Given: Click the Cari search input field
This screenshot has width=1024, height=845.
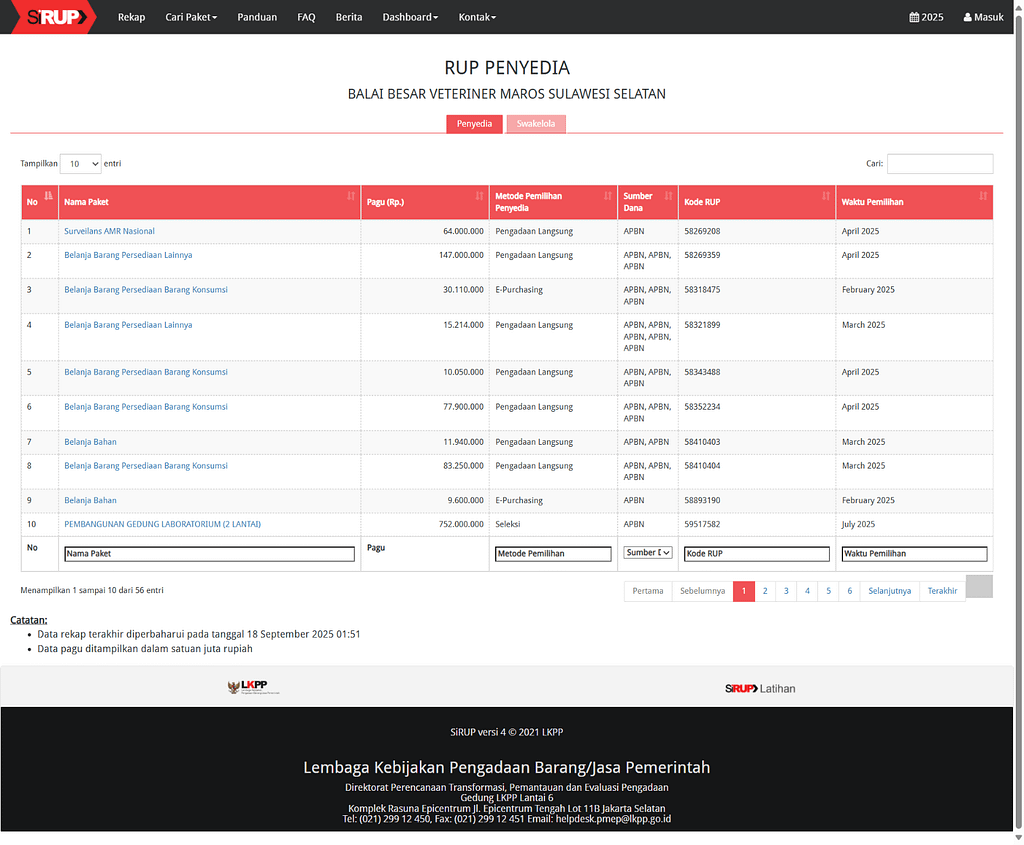Looking at the screenshot, I should point(939,164).
